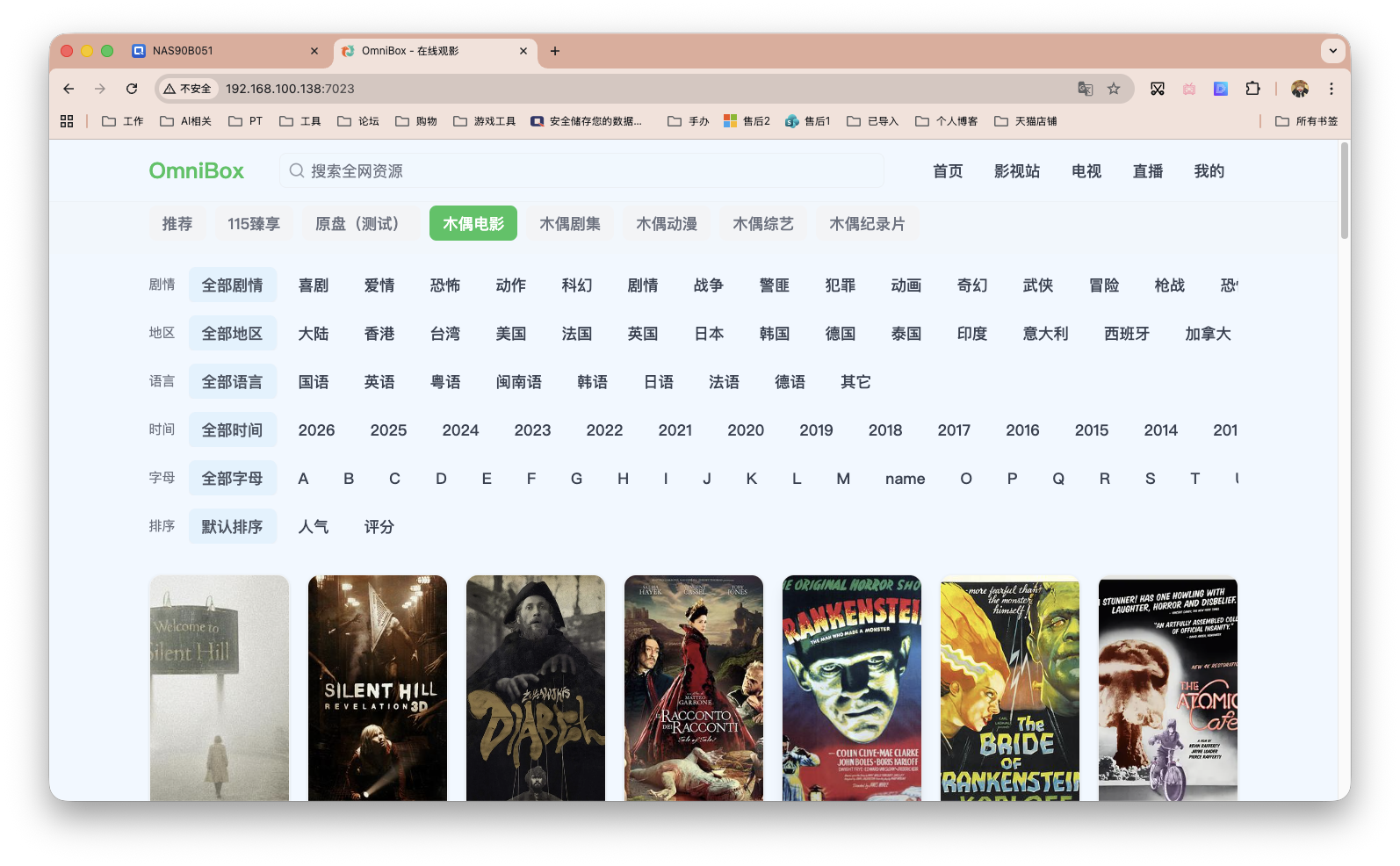The height and width of the screenshot is (866, 1400).
Task: Open the 所有书签 bookmarks folder
Action: tap(1307, 121)
